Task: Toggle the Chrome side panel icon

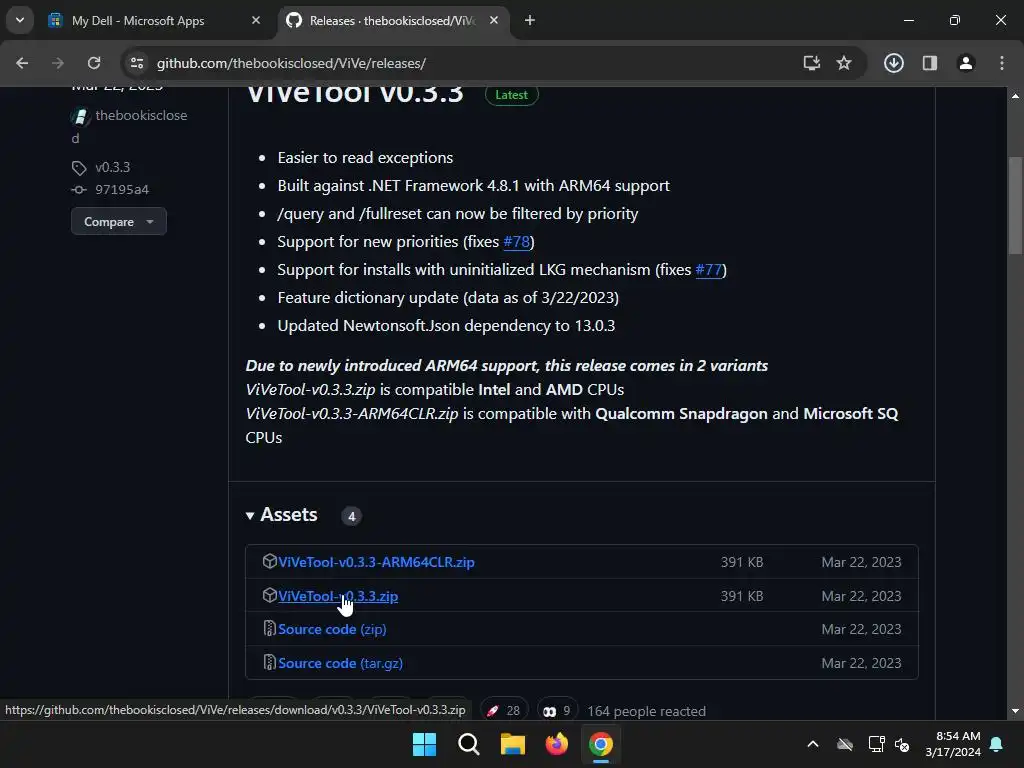Action: click(929, 63)
